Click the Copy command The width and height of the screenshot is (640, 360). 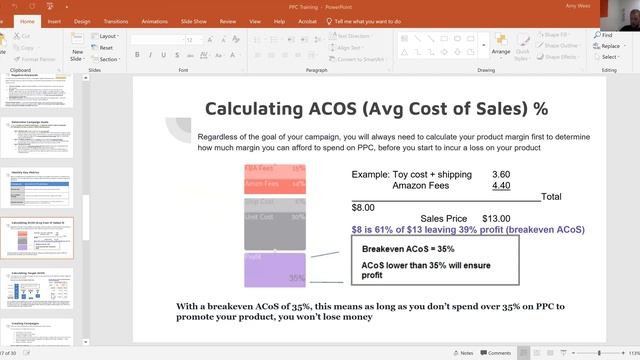(x=24, y=48)
